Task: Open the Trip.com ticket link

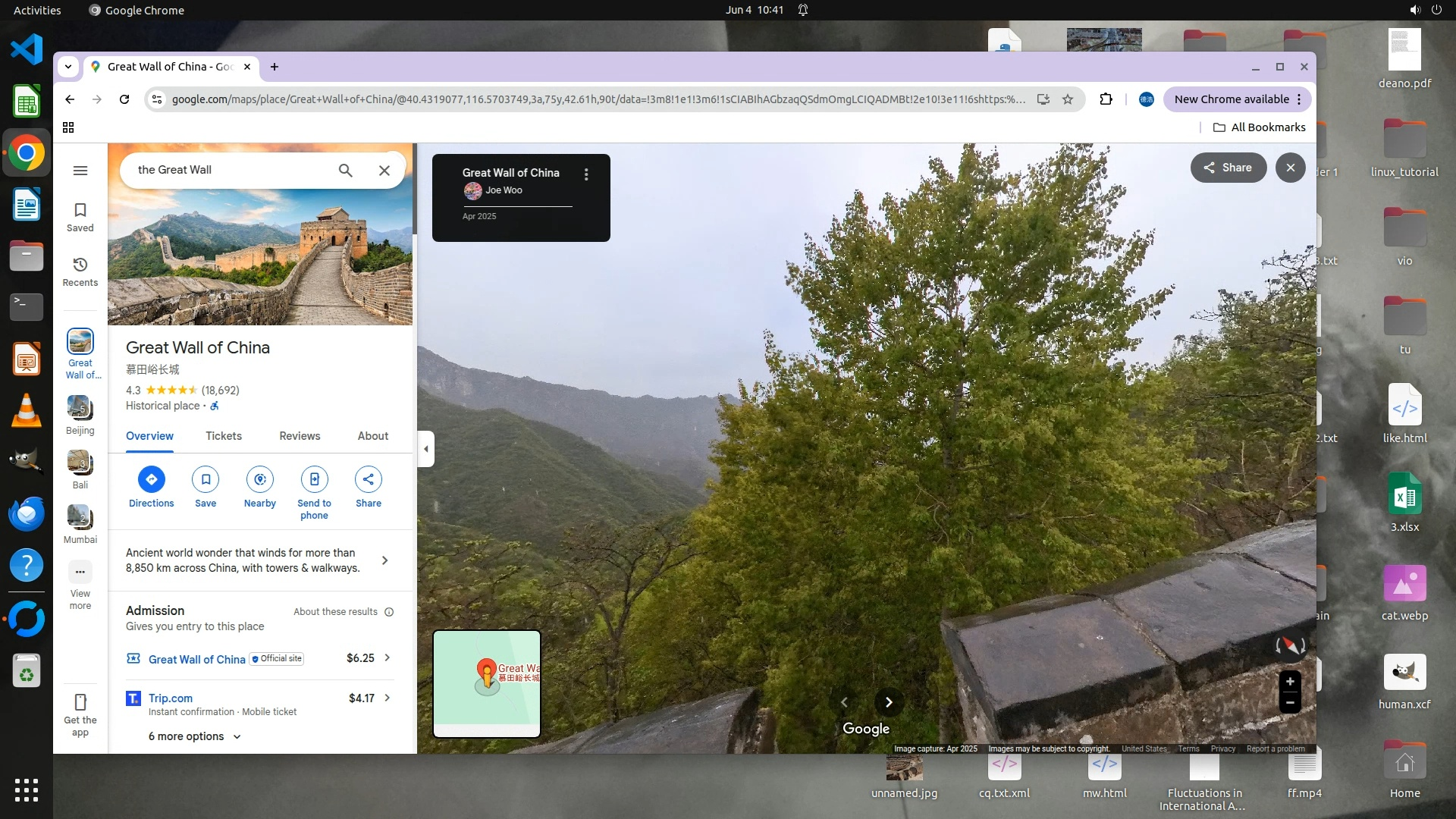Action: pyautogui.click(x=171, y=698)
